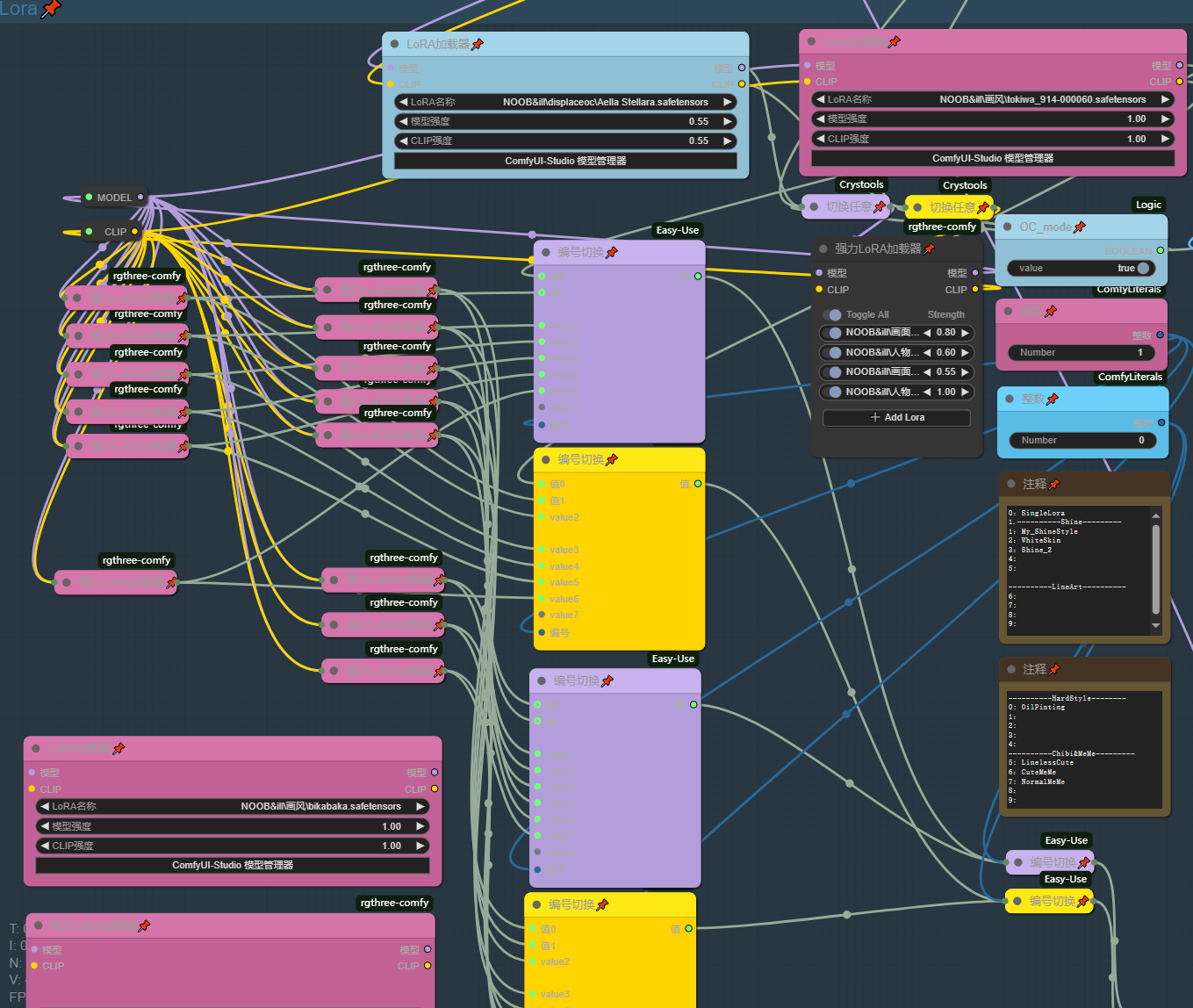Click collapse dot of the HardStyle 注释 note
Viewport: 1193px width, 1008px height.
click(x=1011, y=669)
